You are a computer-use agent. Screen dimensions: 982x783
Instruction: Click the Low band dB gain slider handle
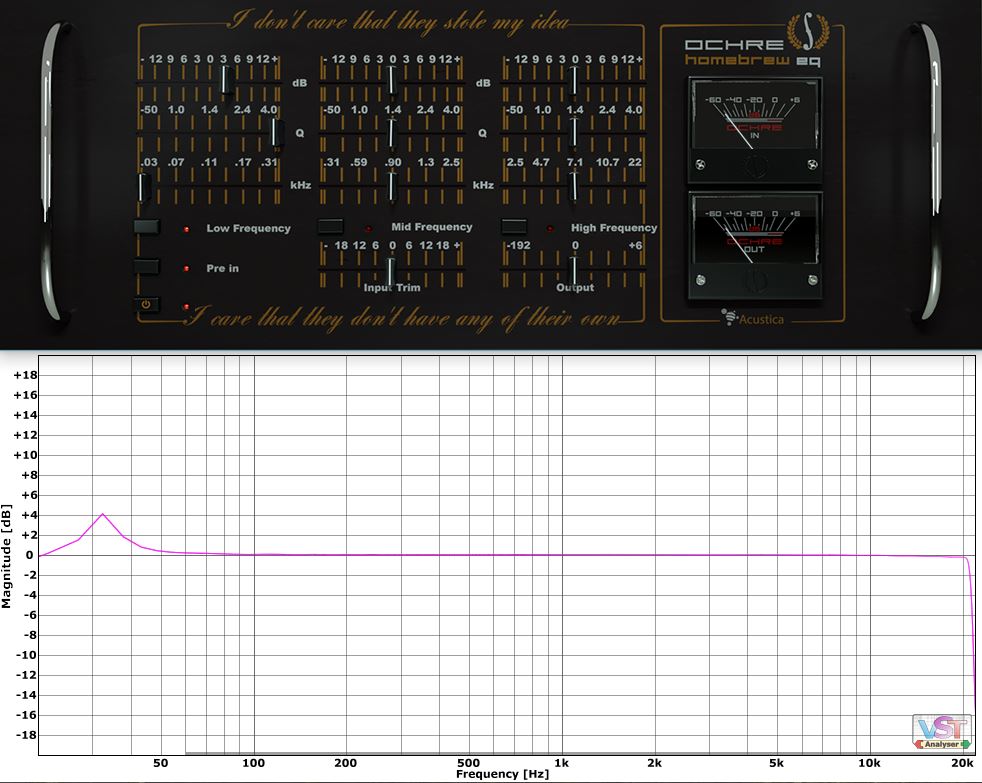tap(227, 80)
